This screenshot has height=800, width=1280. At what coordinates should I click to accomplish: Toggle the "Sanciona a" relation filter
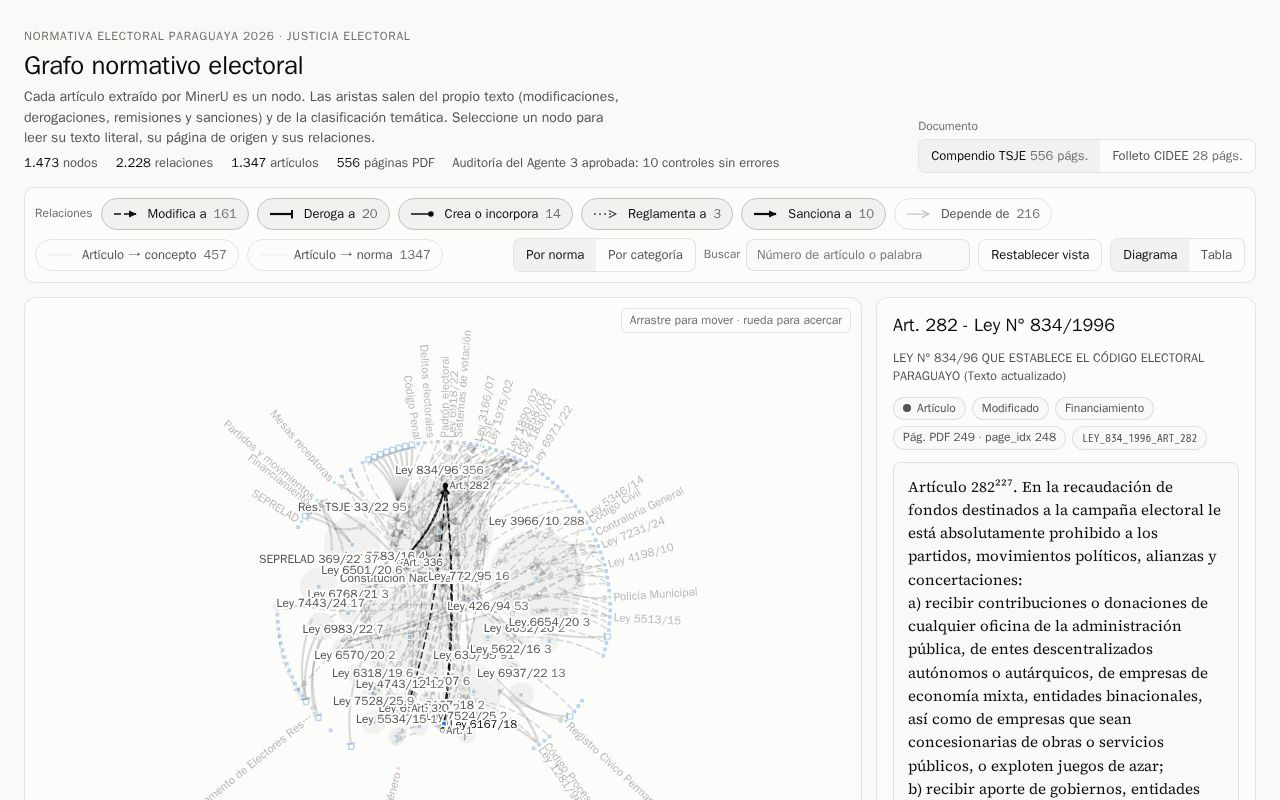tap(813, 214)
